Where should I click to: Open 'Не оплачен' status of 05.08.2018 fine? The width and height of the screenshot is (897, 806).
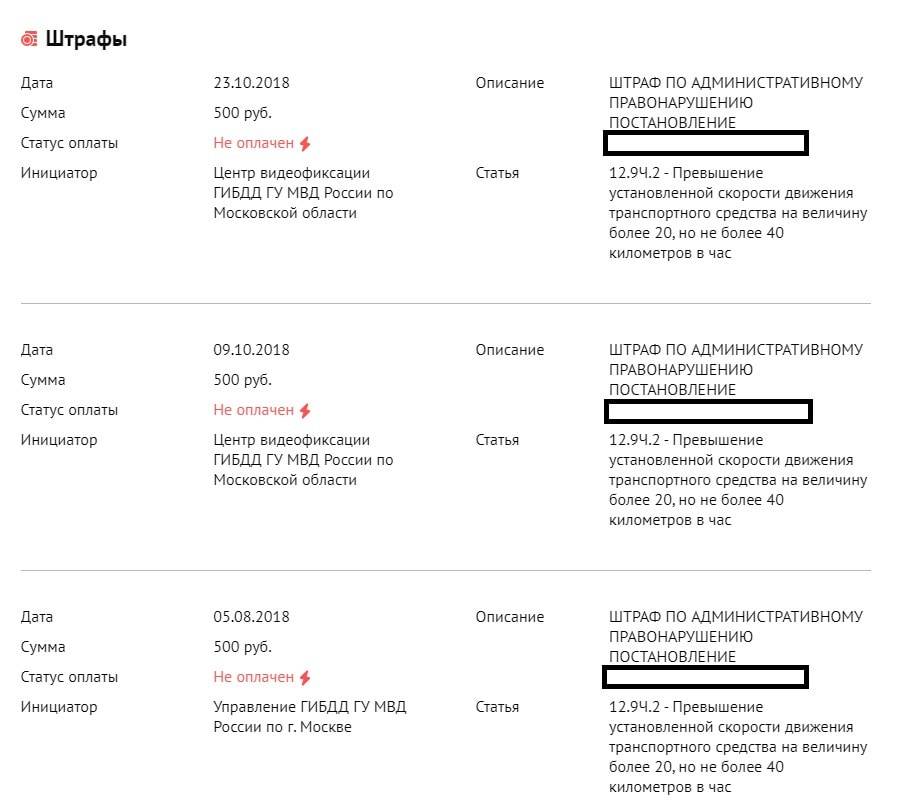(254, 677)
